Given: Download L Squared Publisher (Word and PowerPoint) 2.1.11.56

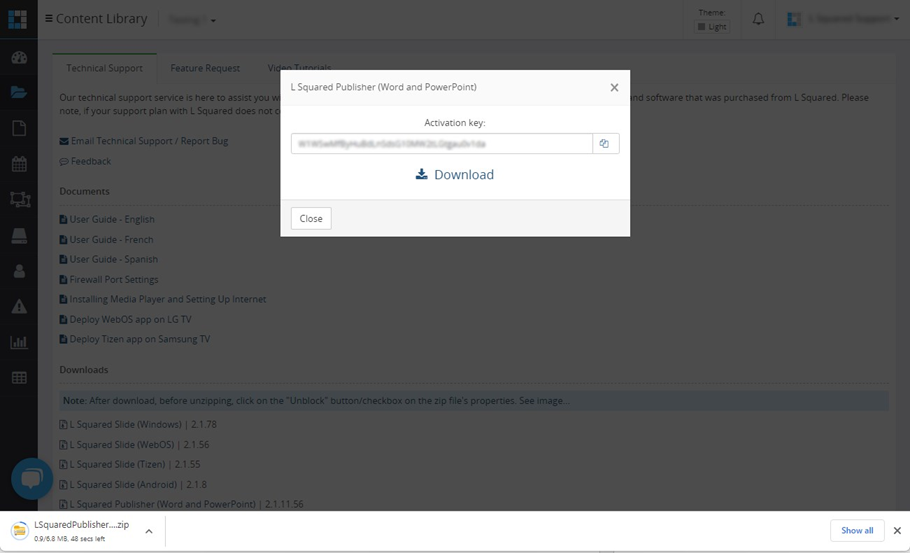Looking at the screenshot, I should click(186, 505).
